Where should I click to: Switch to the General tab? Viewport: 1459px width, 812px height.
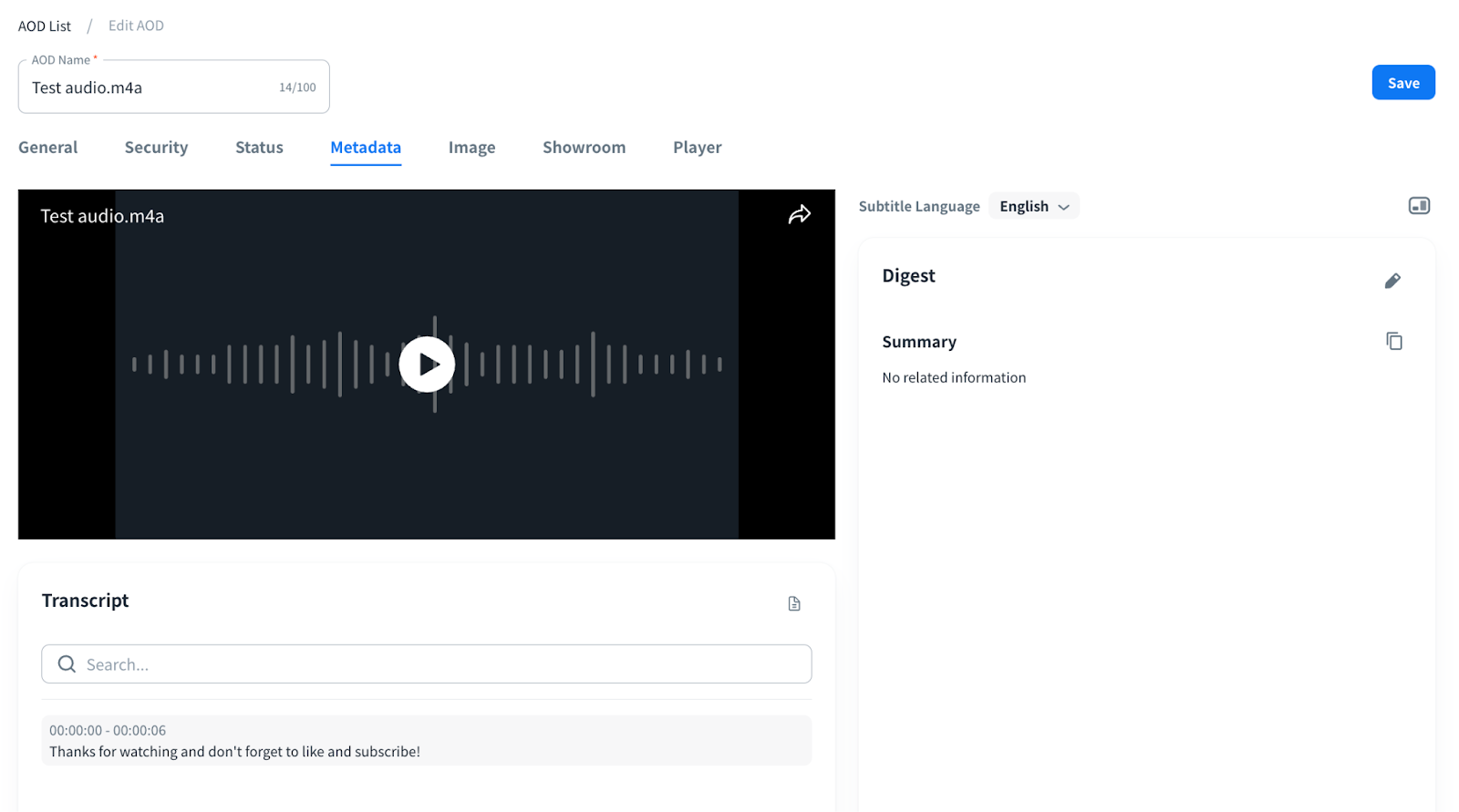[x=48, y=148]
